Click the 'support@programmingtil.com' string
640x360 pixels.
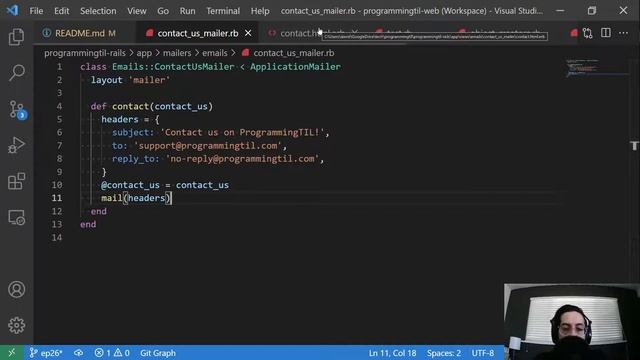(208, 145)
